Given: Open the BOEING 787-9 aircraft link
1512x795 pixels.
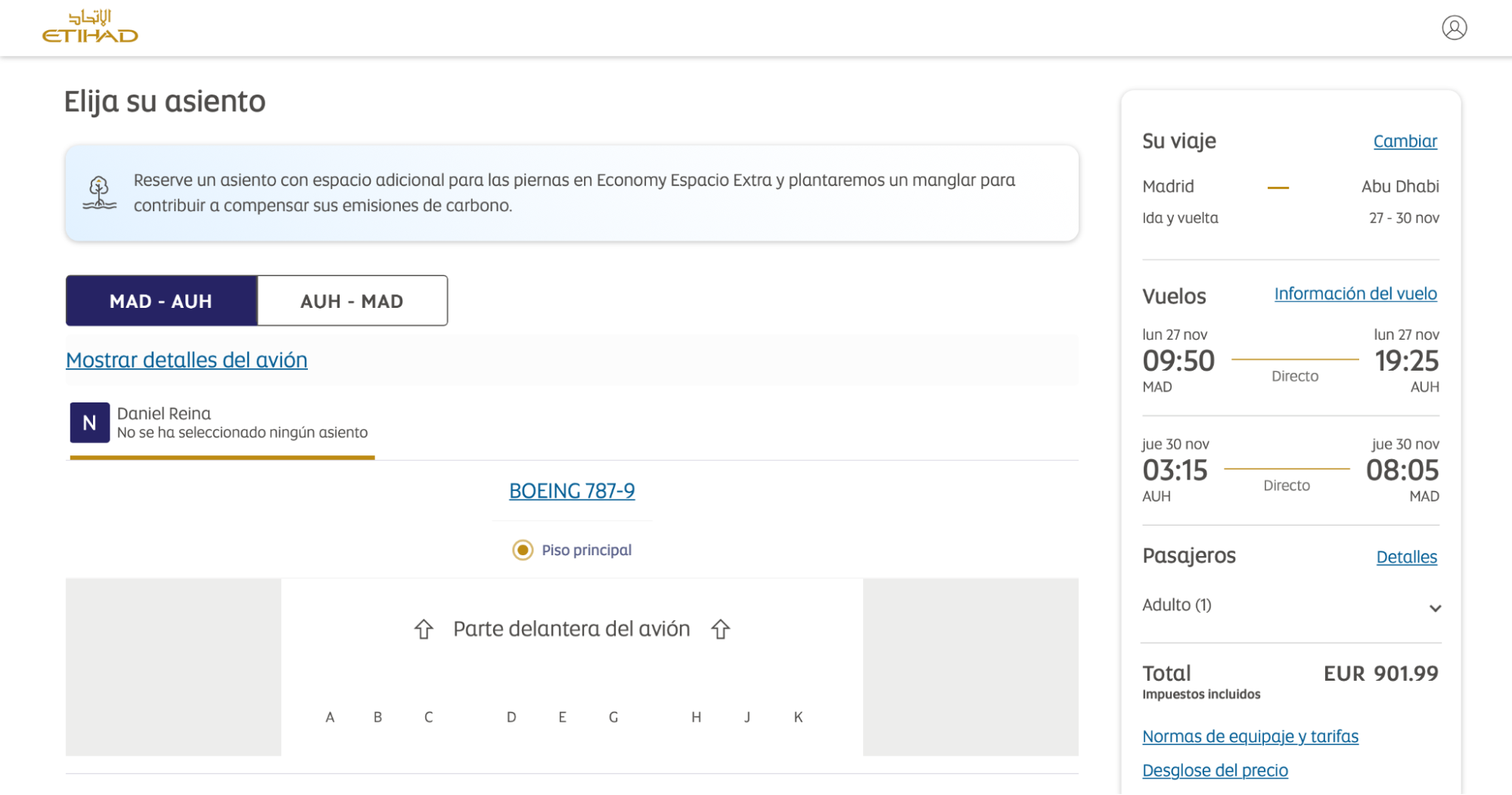Looking at the screenshot, I should pos(572,491).
